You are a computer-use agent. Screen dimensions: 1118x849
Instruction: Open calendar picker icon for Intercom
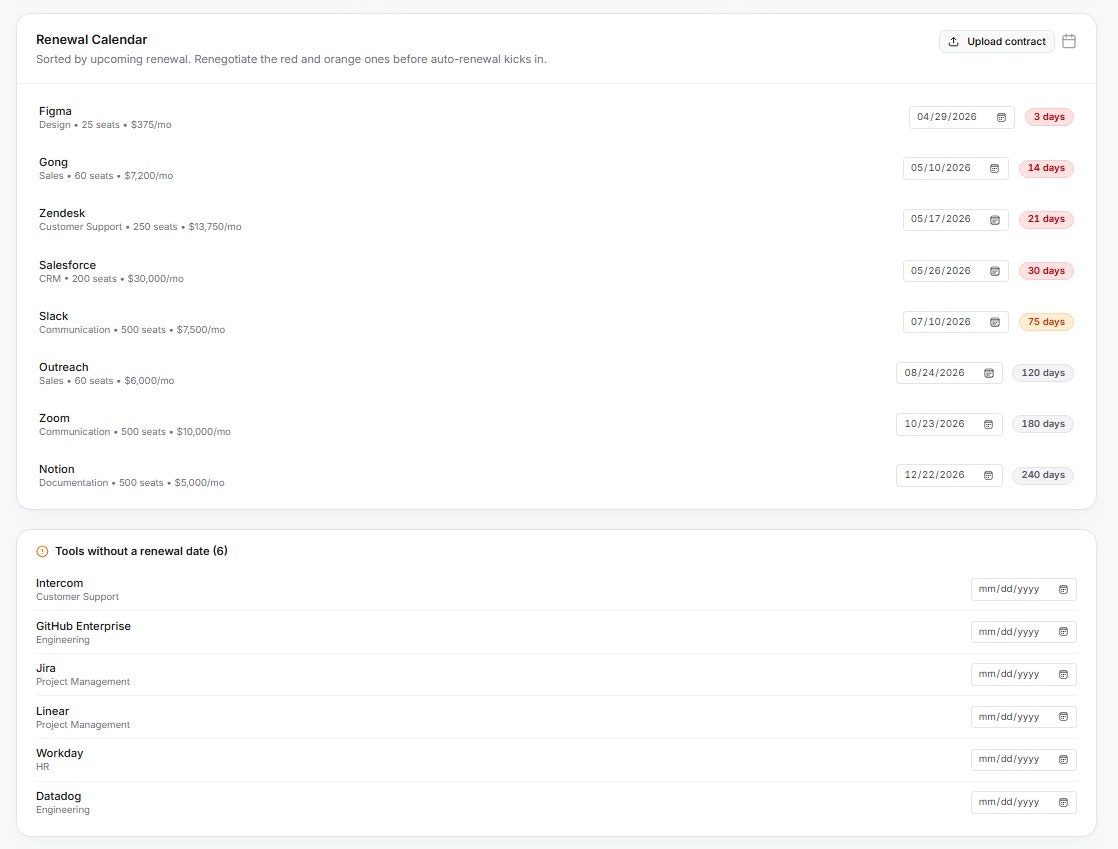pos(1063,590)
